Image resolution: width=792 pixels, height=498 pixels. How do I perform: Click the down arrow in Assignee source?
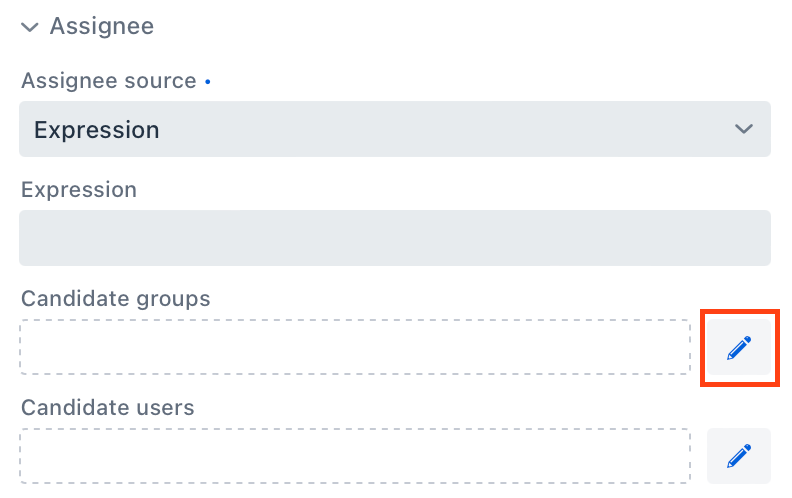click(743, 129)
